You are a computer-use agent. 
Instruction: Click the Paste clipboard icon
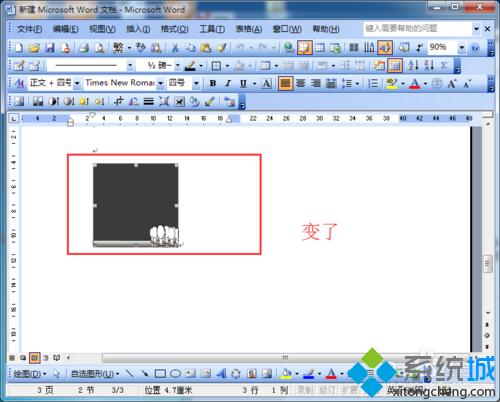206,48
